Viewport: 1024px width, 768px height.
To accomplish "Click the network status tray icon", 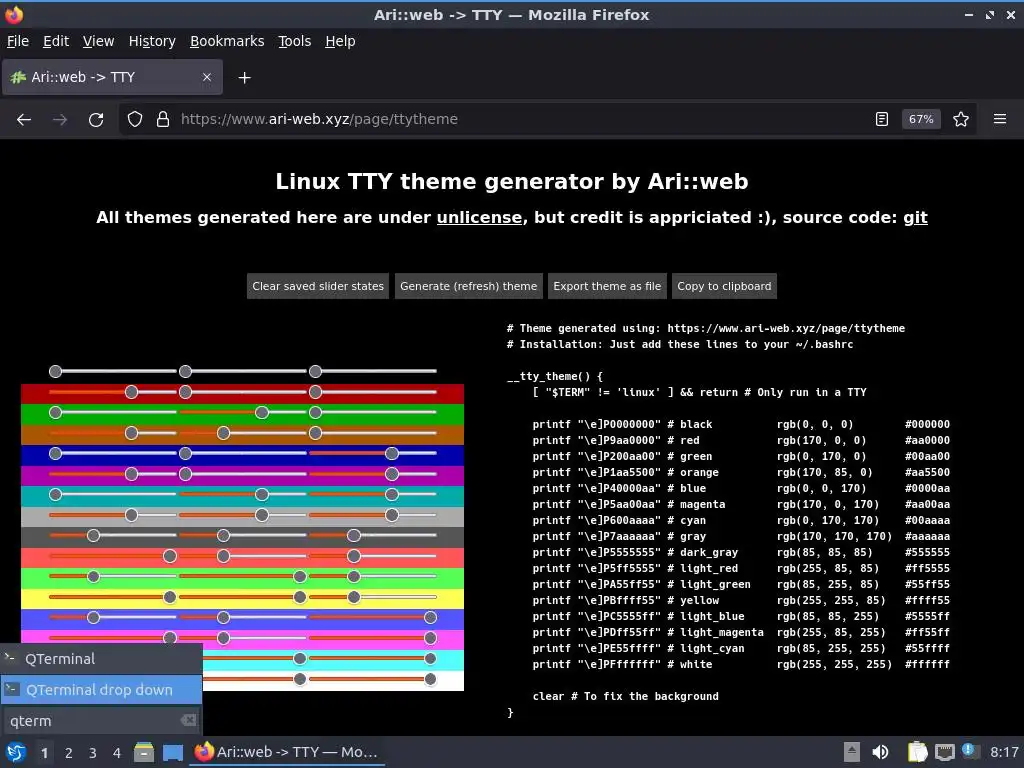I will (944, 752).
